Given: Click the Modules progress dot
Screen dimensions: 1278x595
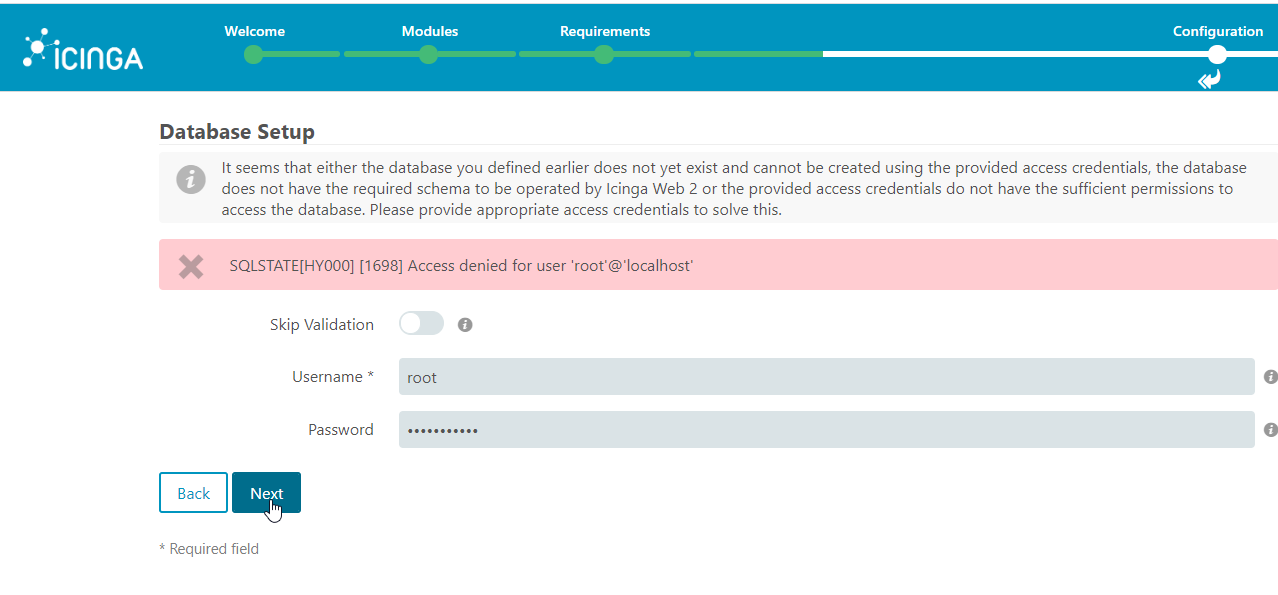Looking at the screenshot, I should point(429,54).
